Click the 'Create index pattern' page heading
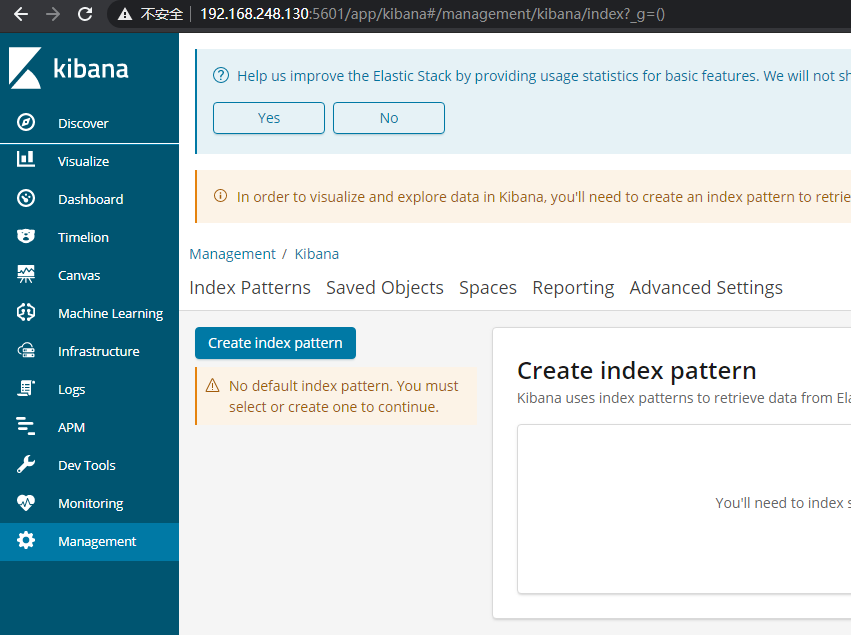The image size is (851, 635). [x=637, y=371]
